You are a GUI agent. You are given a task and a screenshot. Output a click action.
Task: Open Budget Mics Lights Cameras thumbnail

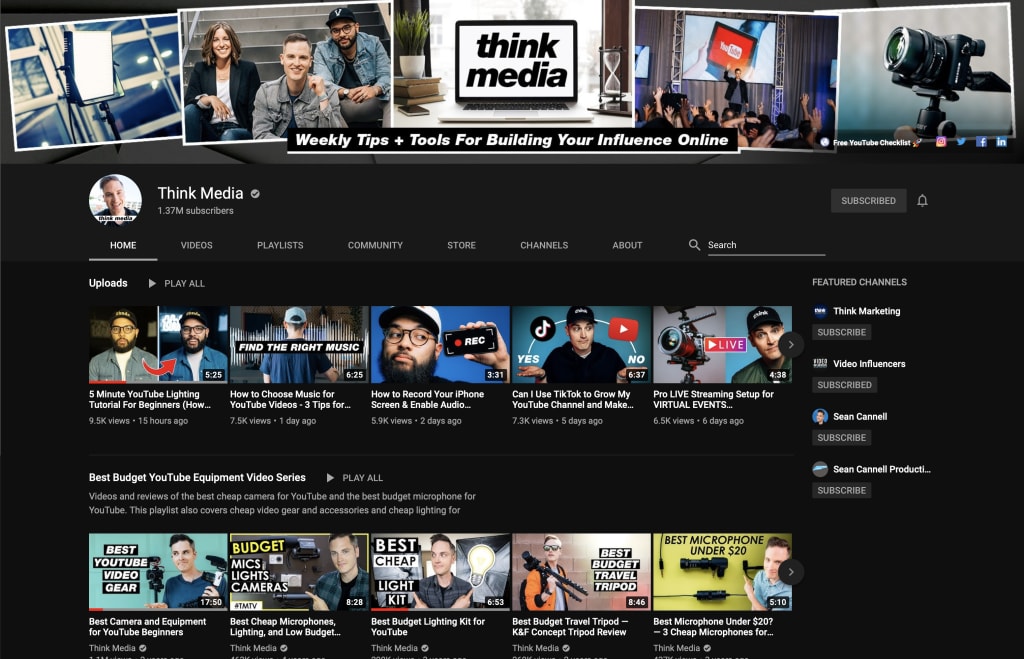coord(299,572)
